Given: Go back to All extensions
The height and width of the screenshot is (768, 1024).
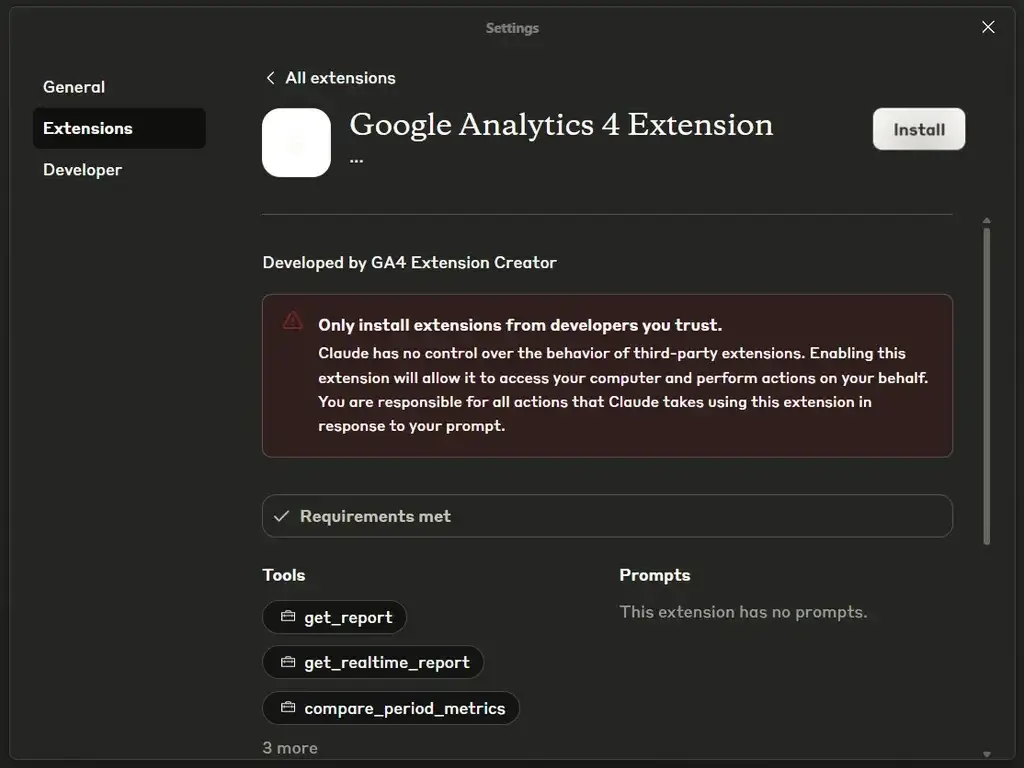Looking at the screenshot, I should pyautogui.click(x=340, y=78).
